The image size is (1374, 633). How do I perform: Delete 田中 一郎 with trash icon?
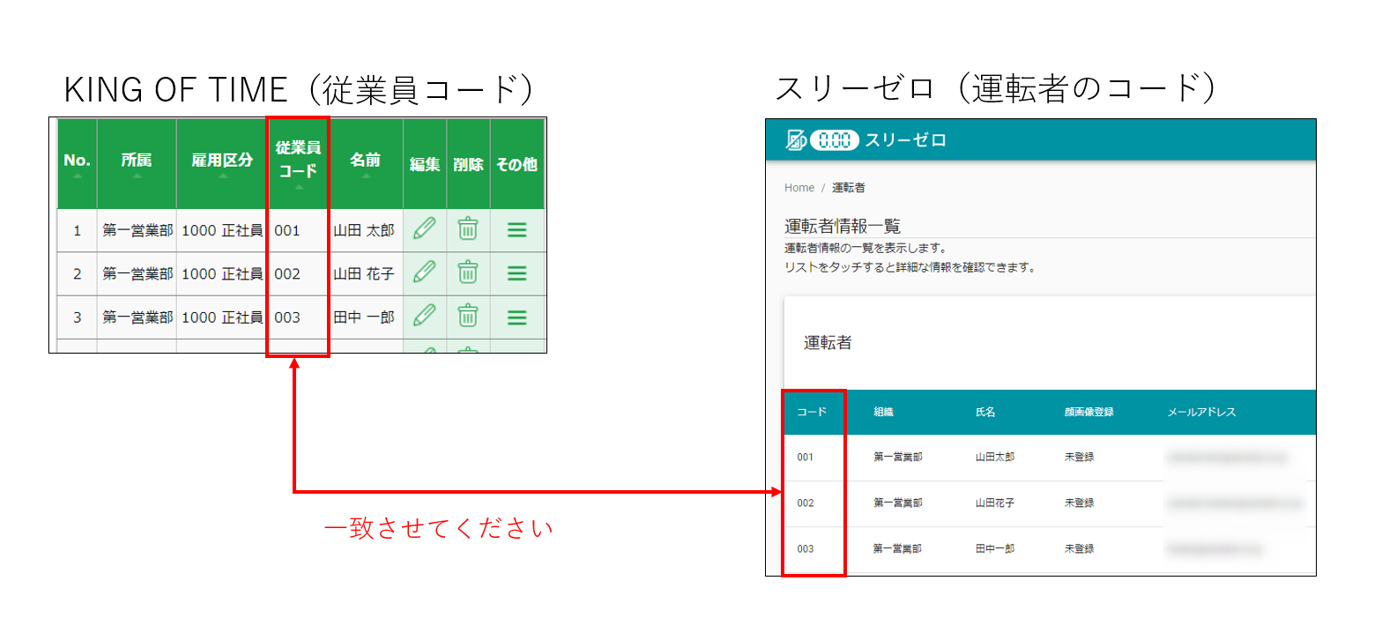tap(467, 315)
